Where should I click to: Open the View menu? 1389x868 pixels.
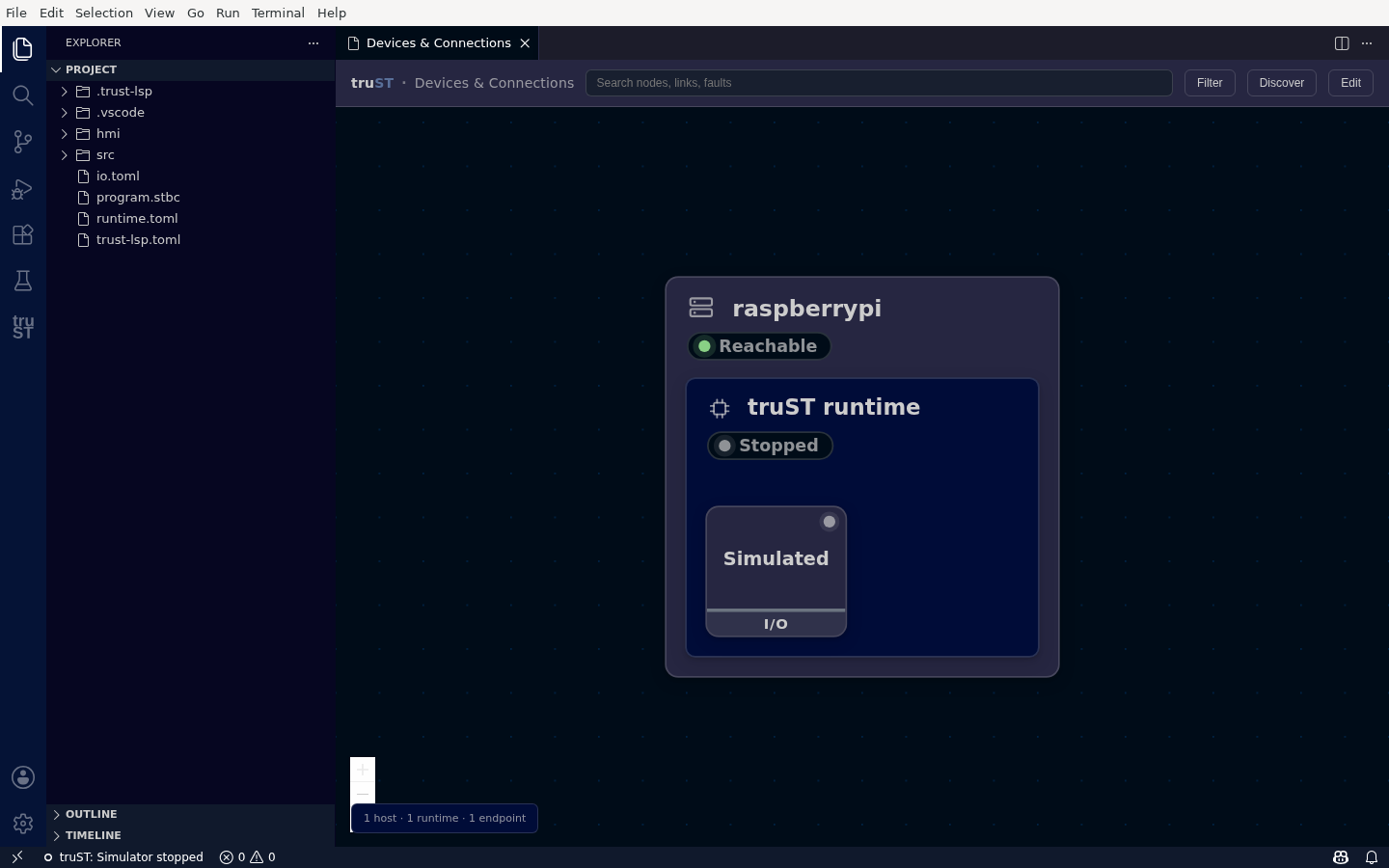tap(159, 13)
